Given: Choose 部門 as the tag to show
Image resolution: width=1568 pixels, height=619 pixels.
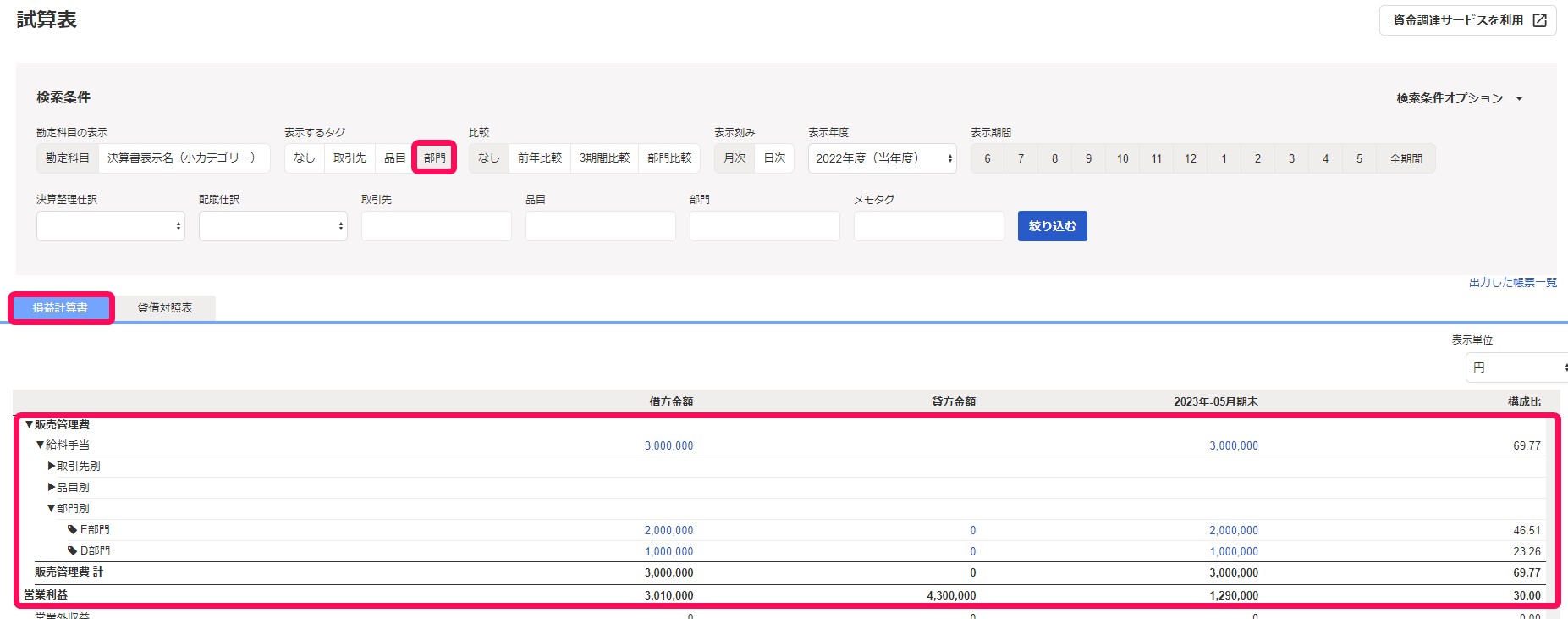Looking at the screenshot, I should pos(434,158).
